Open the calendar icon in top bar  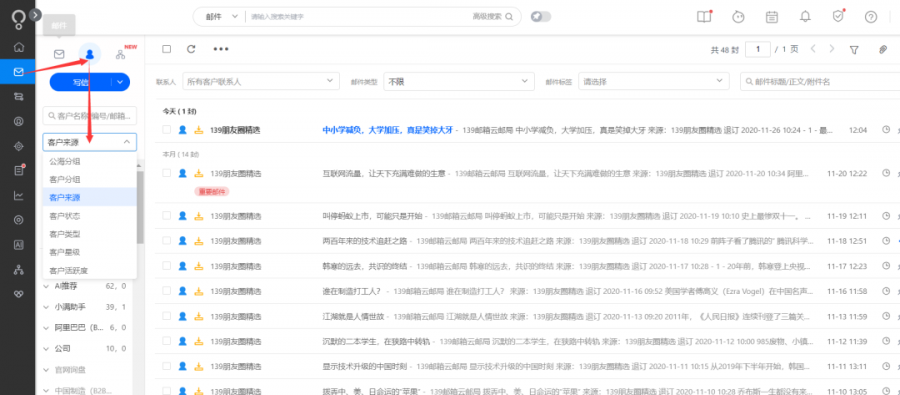coord(772,17)
